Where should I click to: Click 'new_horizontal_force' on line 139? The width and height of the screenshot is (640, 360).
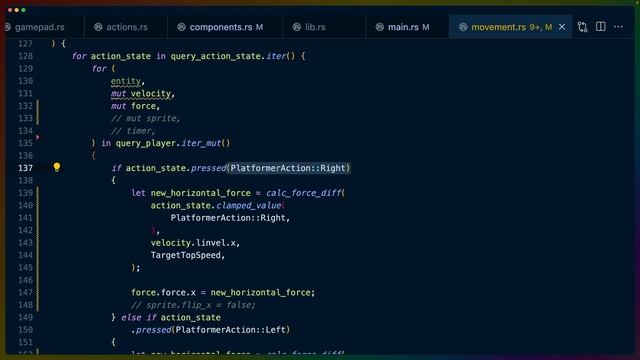click(x=200, y=193)
